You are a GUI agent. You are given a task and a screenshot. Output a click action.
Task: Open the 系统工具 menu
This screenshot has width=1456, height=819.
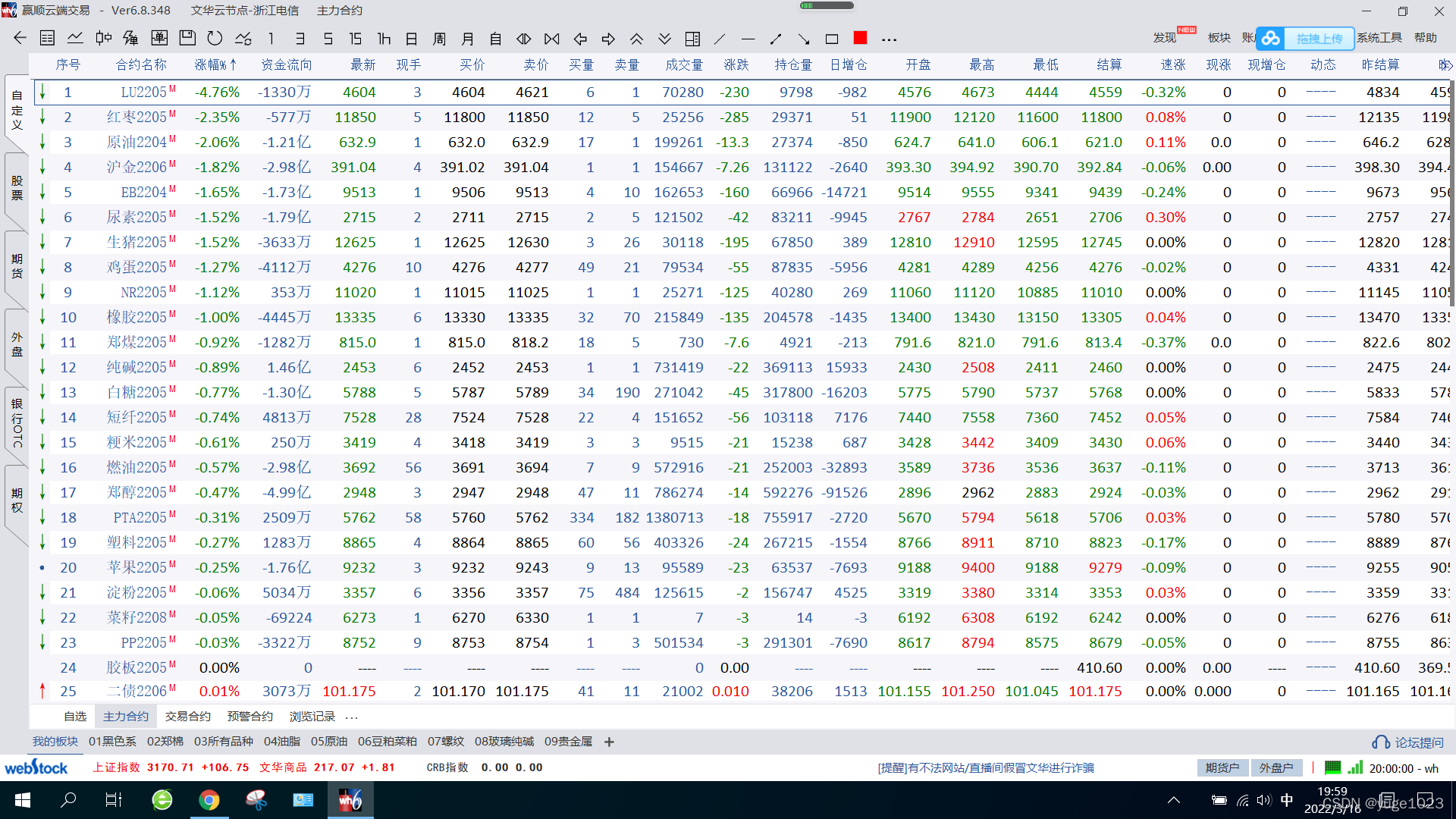click(1379, 38)
